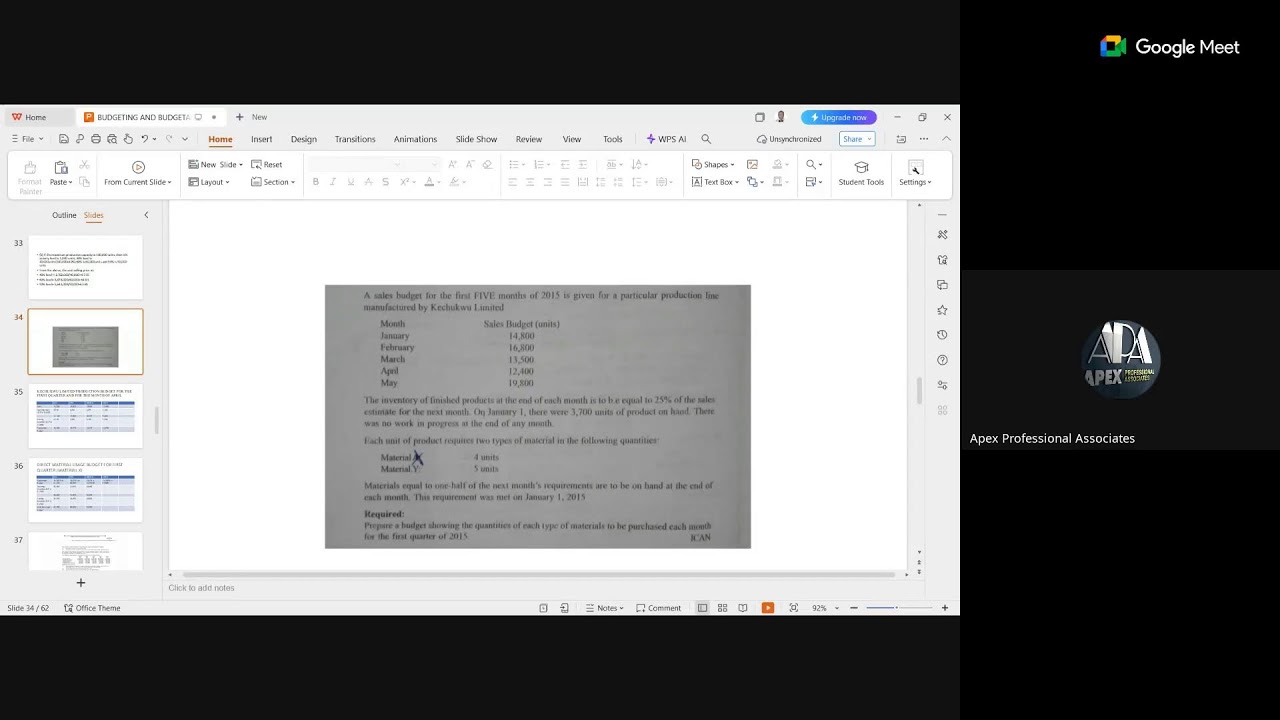The width and height of the screenshot is (1280, 720).
Task: Click the Save icon in quick access toolbar
Action: coord(64,139)
